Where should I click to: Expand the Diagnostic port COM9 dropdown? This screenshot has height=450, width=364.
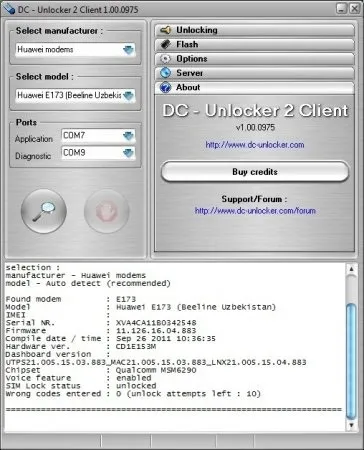(x=128, y=153)
